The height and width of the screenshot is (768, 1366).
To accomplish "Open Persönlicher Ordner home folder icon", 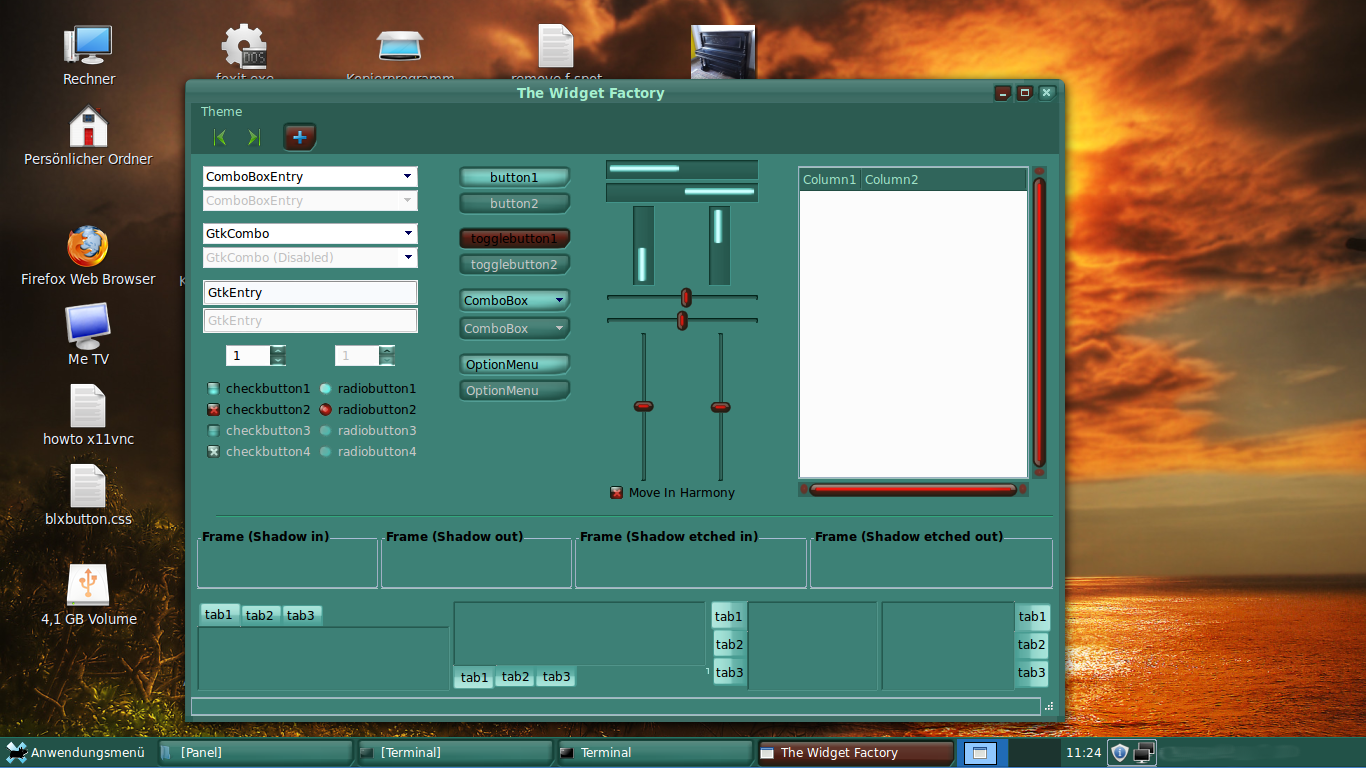I will coord(88,126).
